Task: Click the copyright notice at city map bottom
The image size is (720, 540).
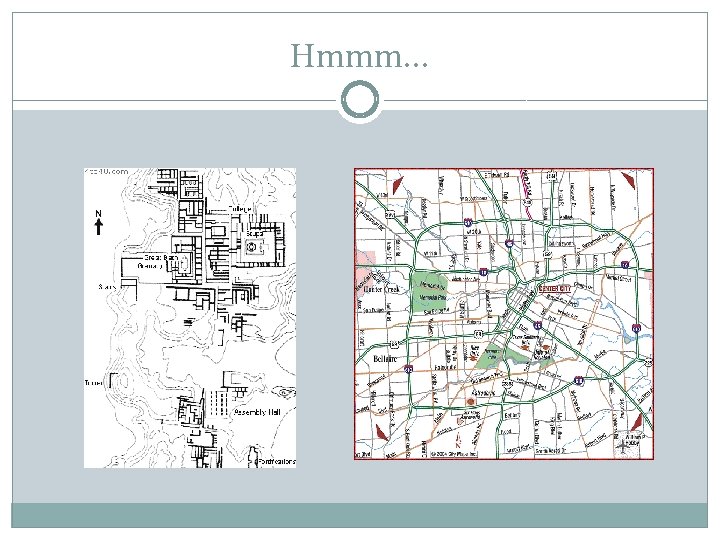Action: click(454, 454)
